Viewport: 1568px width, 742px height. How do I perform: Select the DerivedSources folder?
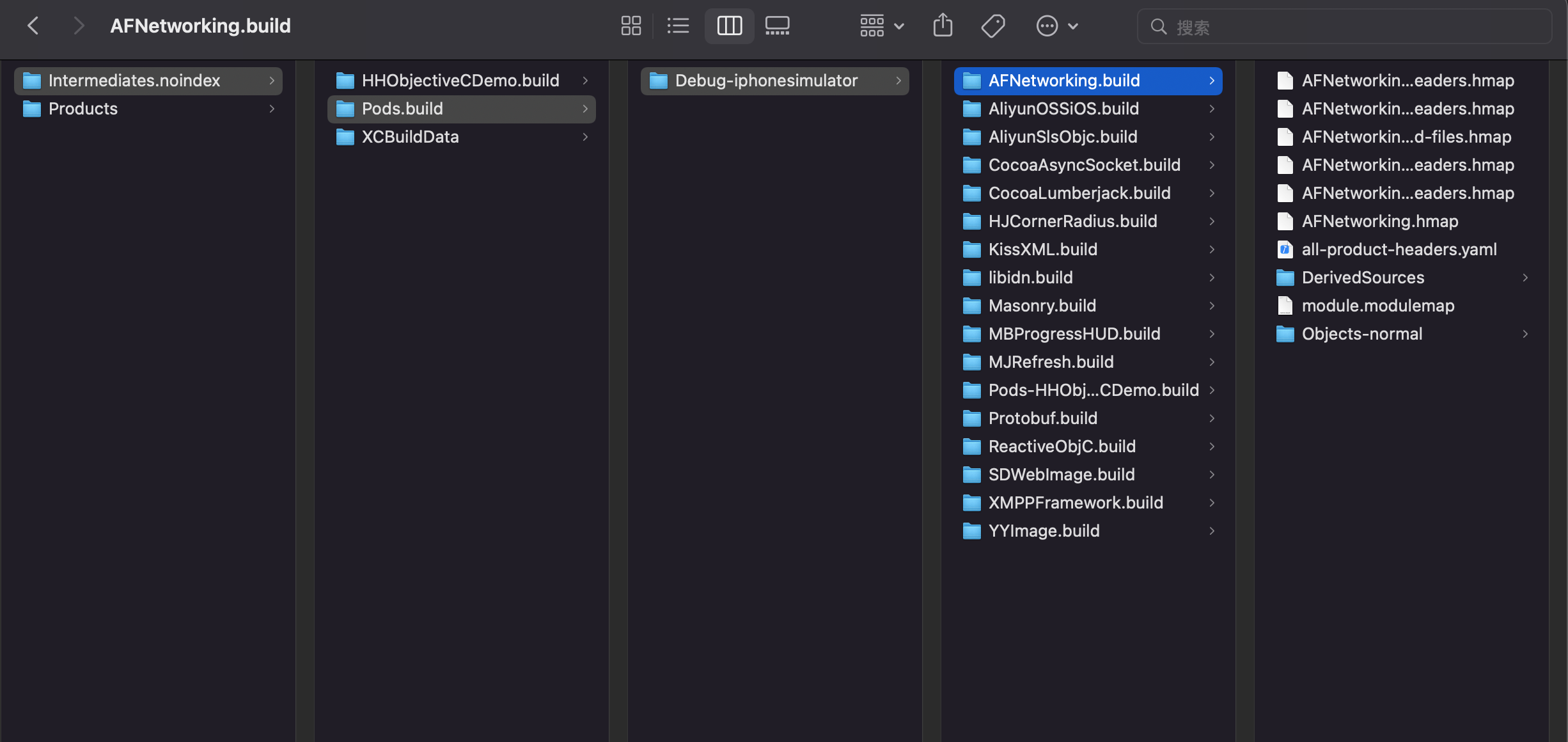1402,278
